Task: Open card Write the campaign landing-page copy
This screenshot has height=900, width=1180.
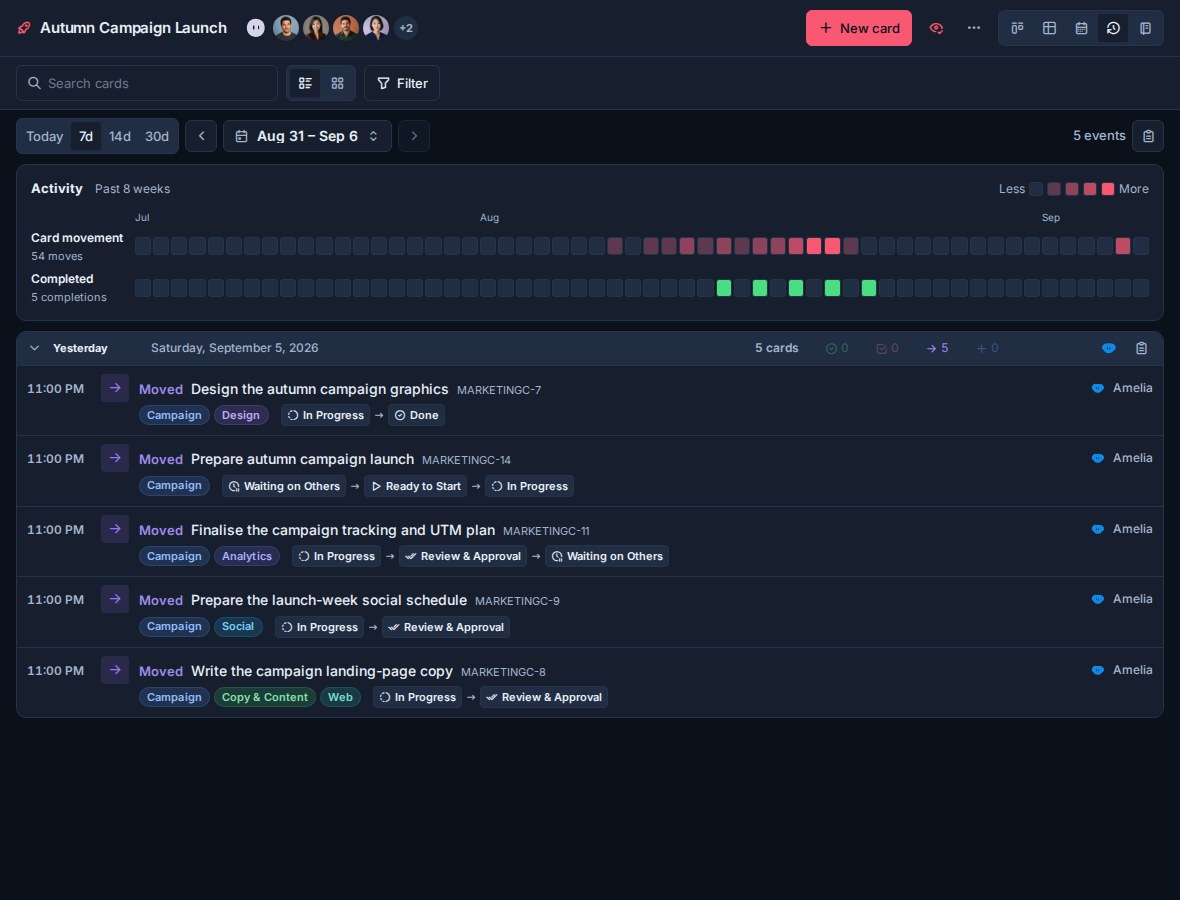Action: tap(321, 670)
